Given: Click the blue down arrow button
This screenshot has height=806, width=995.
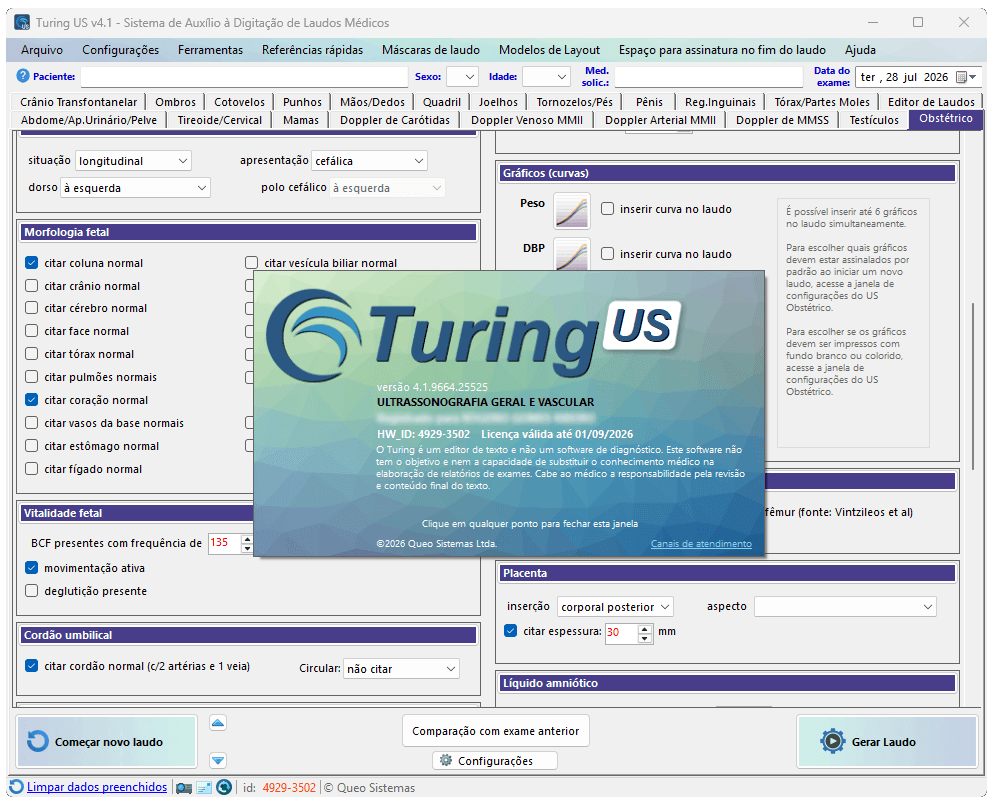Looking at the screenshot, I should tap(218, 760).
